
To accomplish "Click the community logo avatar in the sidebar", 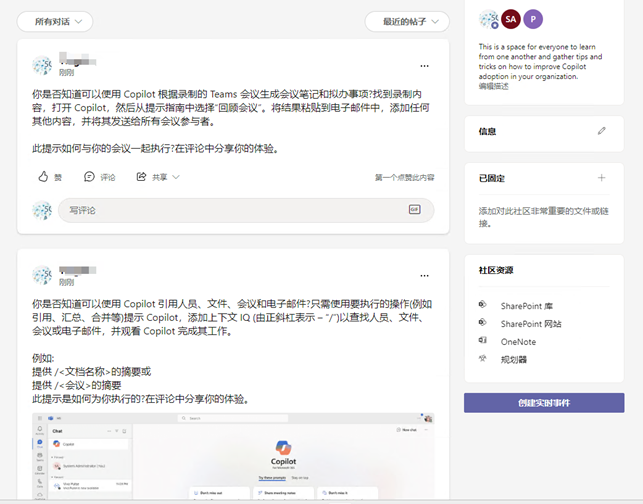I will [489, 19].
